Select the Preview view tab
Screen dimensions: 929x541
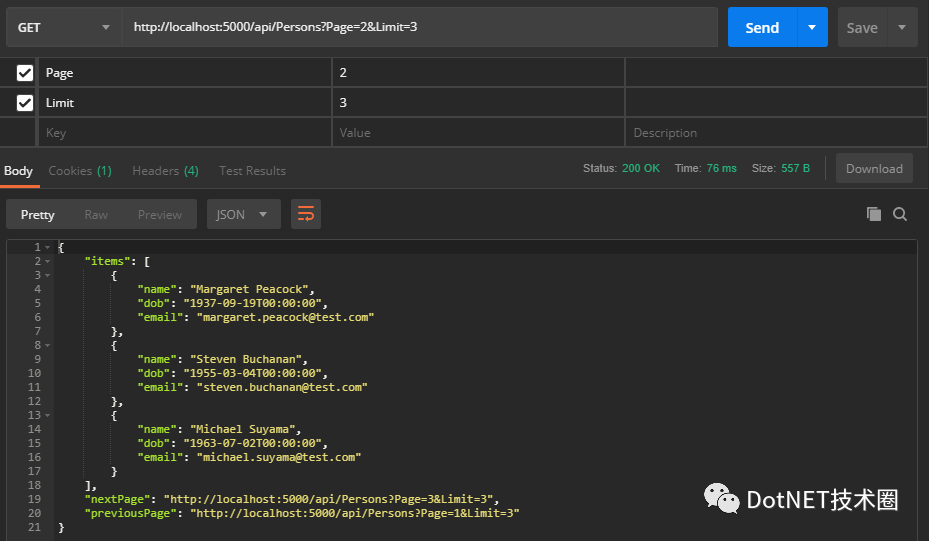tap(159, 215)
